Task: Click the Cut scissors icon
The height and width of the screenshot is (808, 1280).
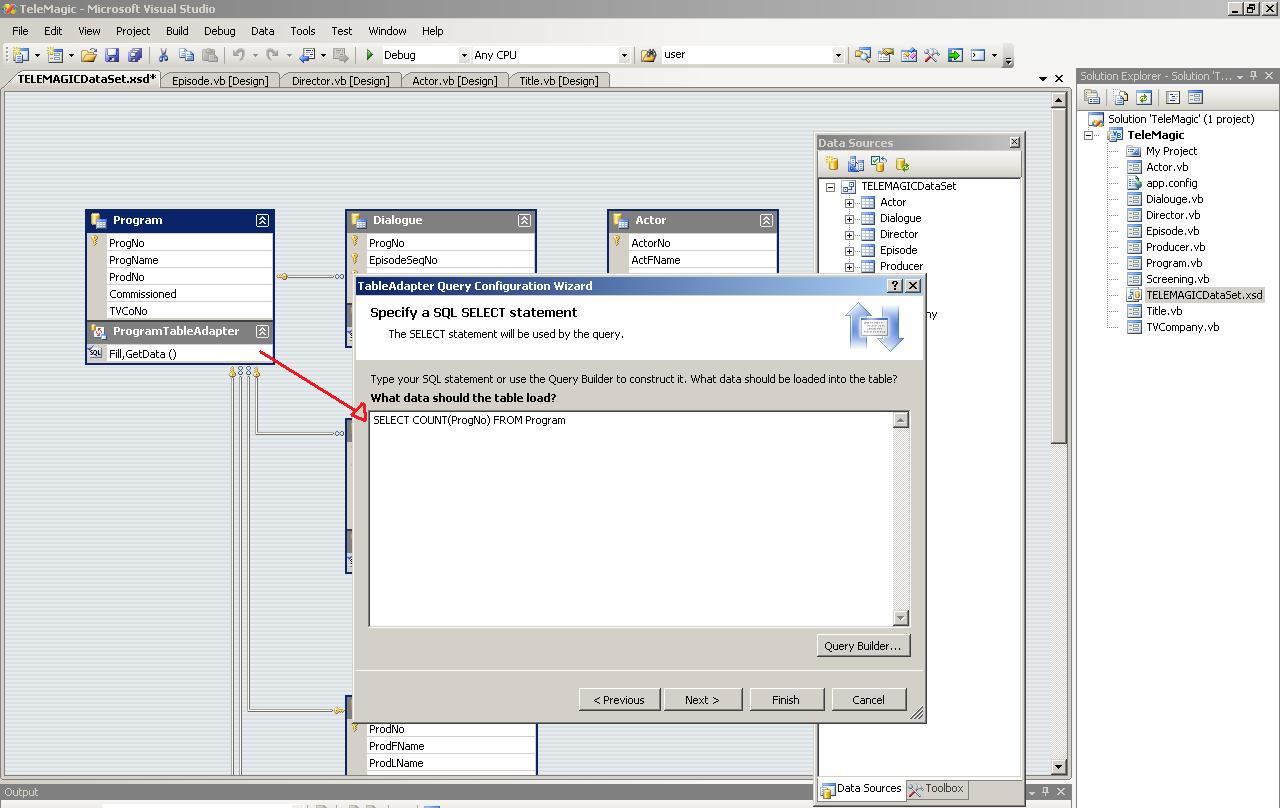Action: click(x=163, y=55)
